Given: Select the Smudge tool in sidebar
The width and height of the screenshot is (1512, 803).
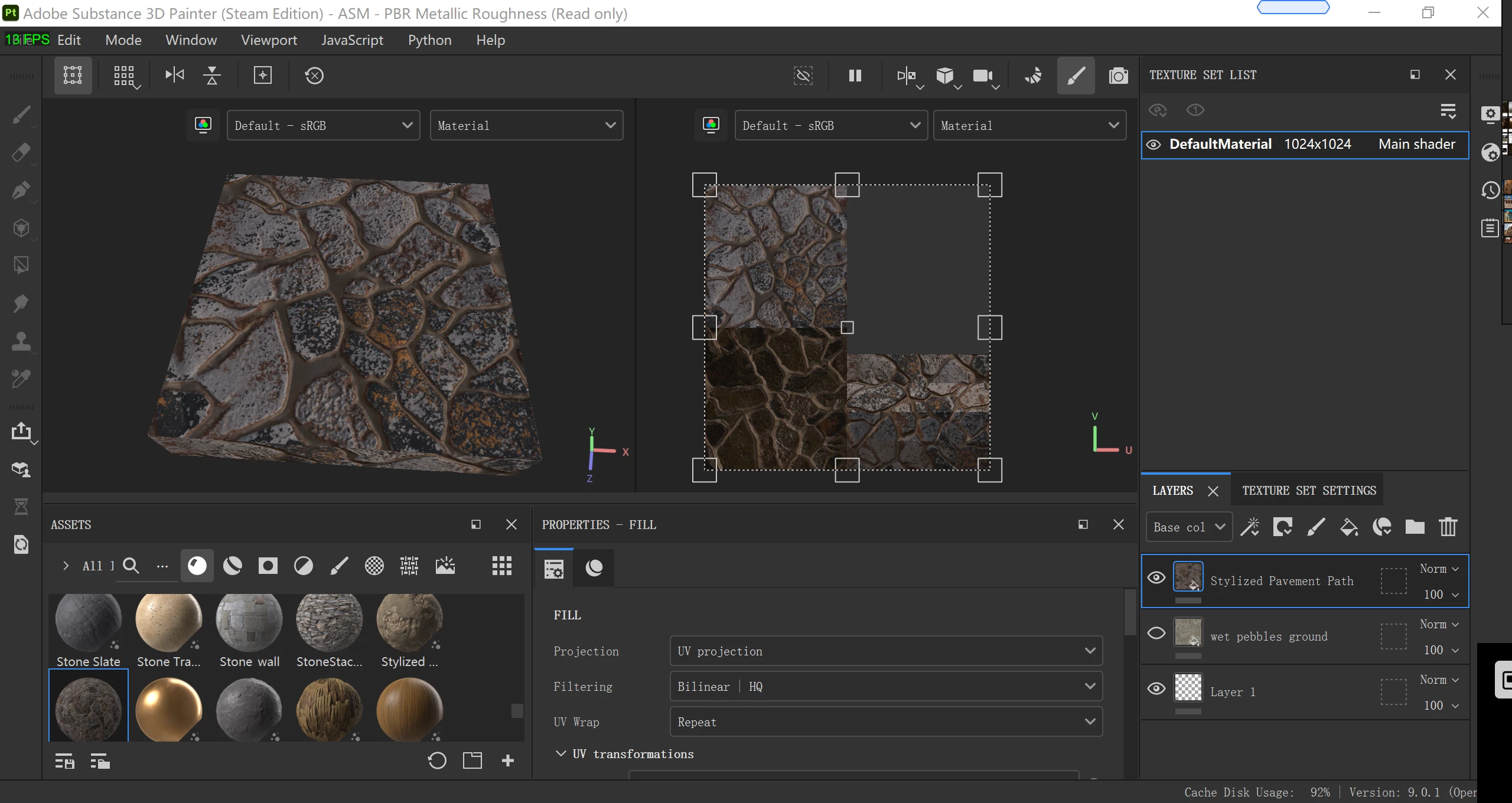Looking at the screenshot, I should pyautogui.click(x=21, y=303).
